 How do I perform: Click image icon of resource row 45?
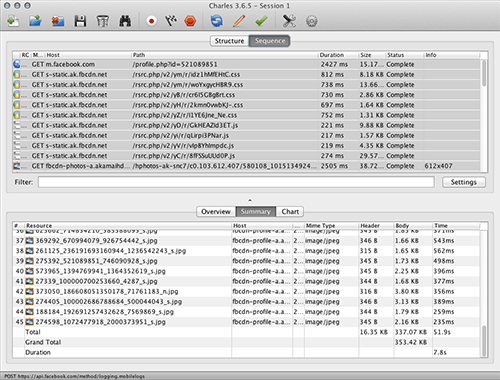tap(30, 322)
